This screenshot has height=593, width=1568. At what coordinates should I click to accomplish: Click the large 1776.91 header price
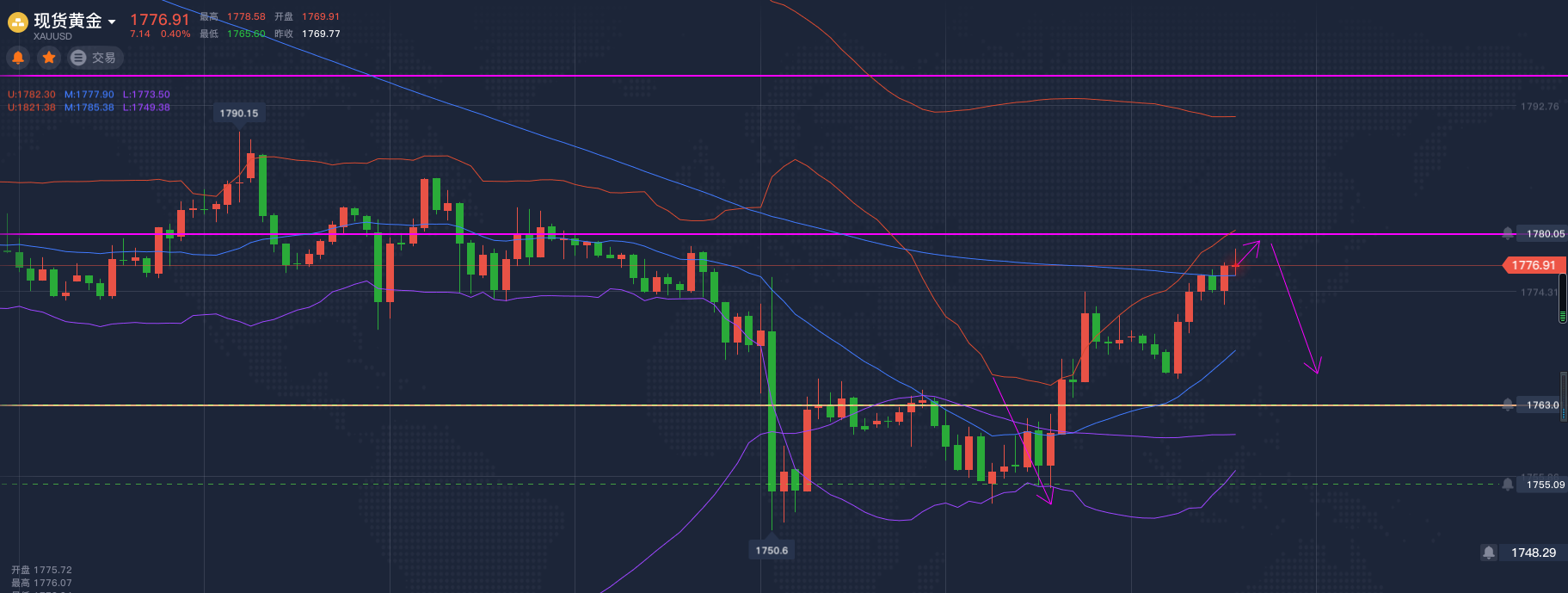(159, 19)
